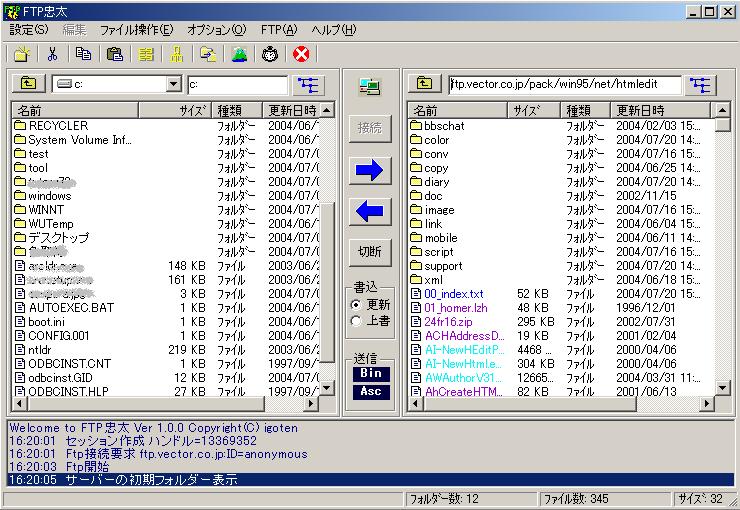Click the red X cancel icon
The width and height of the screenshot is (740, 510).
pyautogui.click(x=301, y=54)
